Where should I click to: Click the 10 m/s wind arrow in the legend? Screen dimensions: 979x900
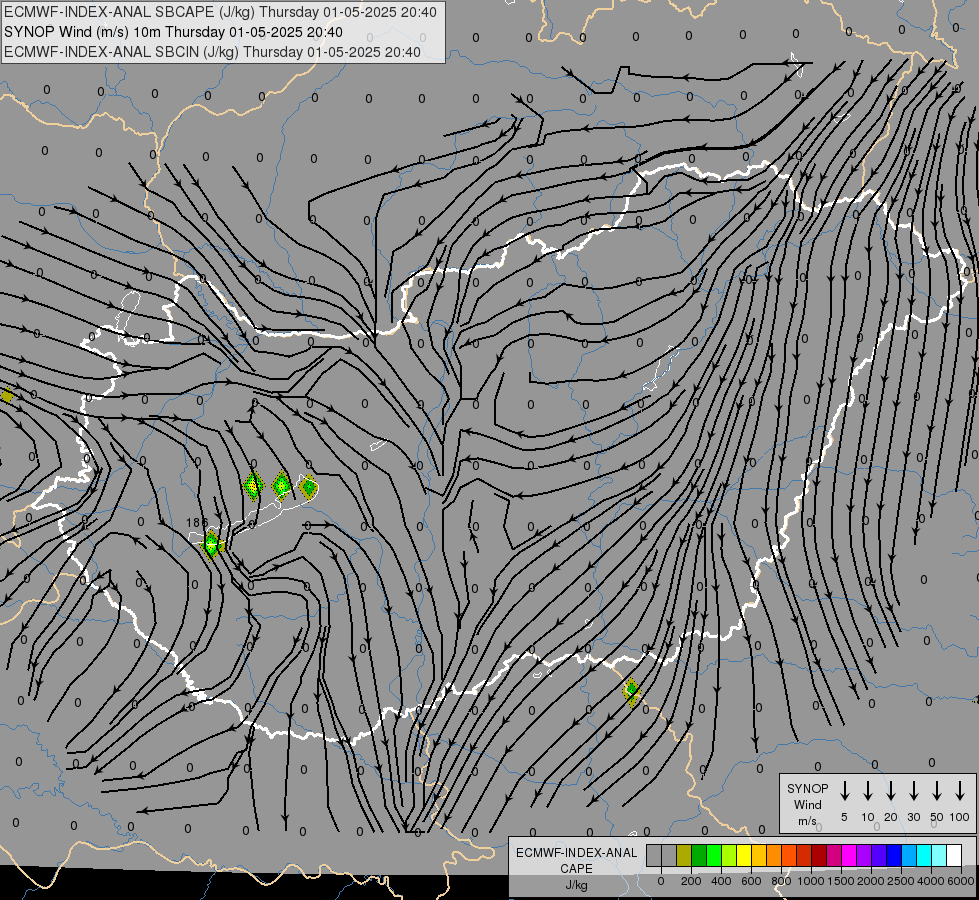(x=867, y=791)
